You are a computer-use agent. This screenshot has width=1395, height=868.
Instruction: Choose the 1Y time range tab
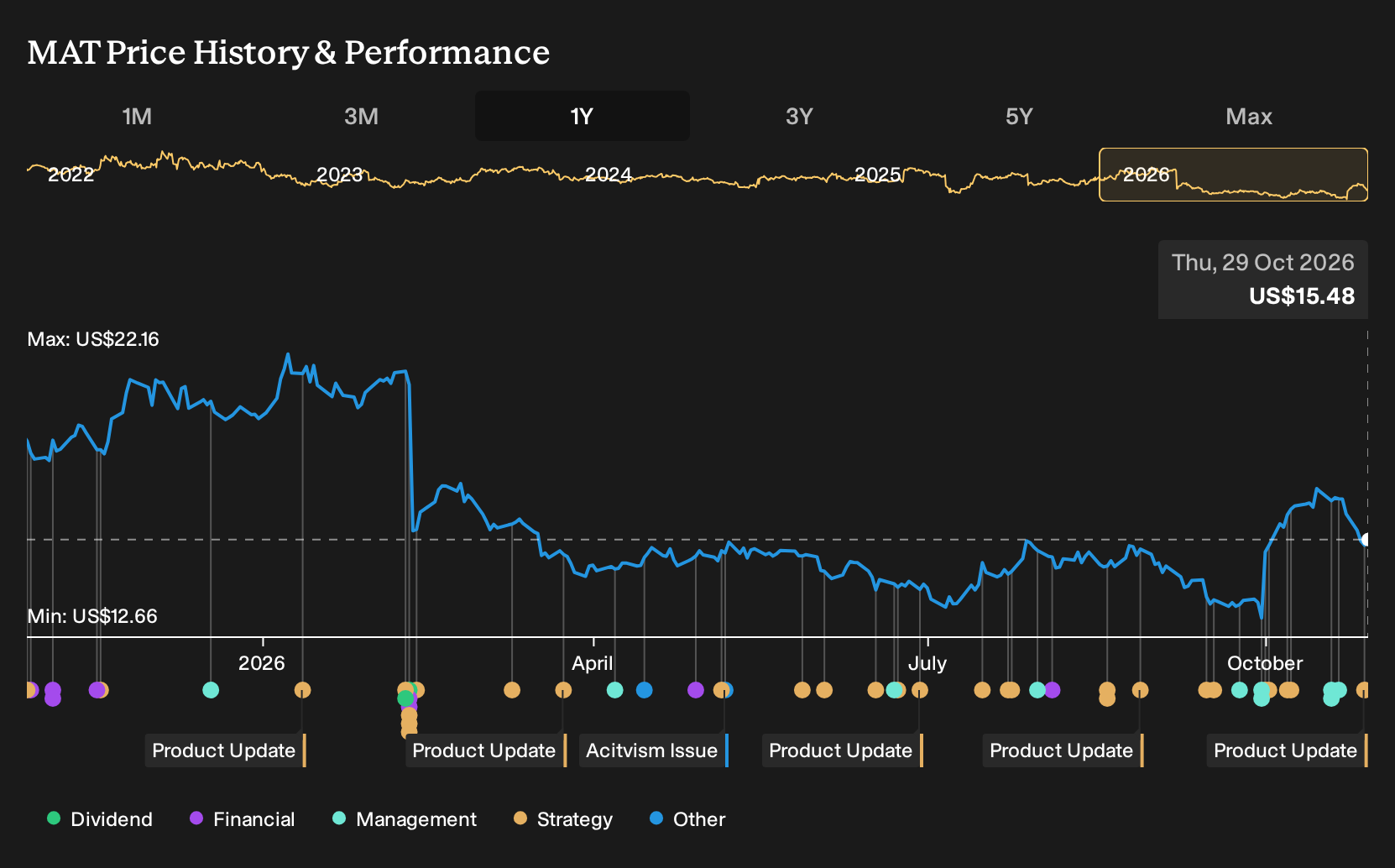coord(582,116)
